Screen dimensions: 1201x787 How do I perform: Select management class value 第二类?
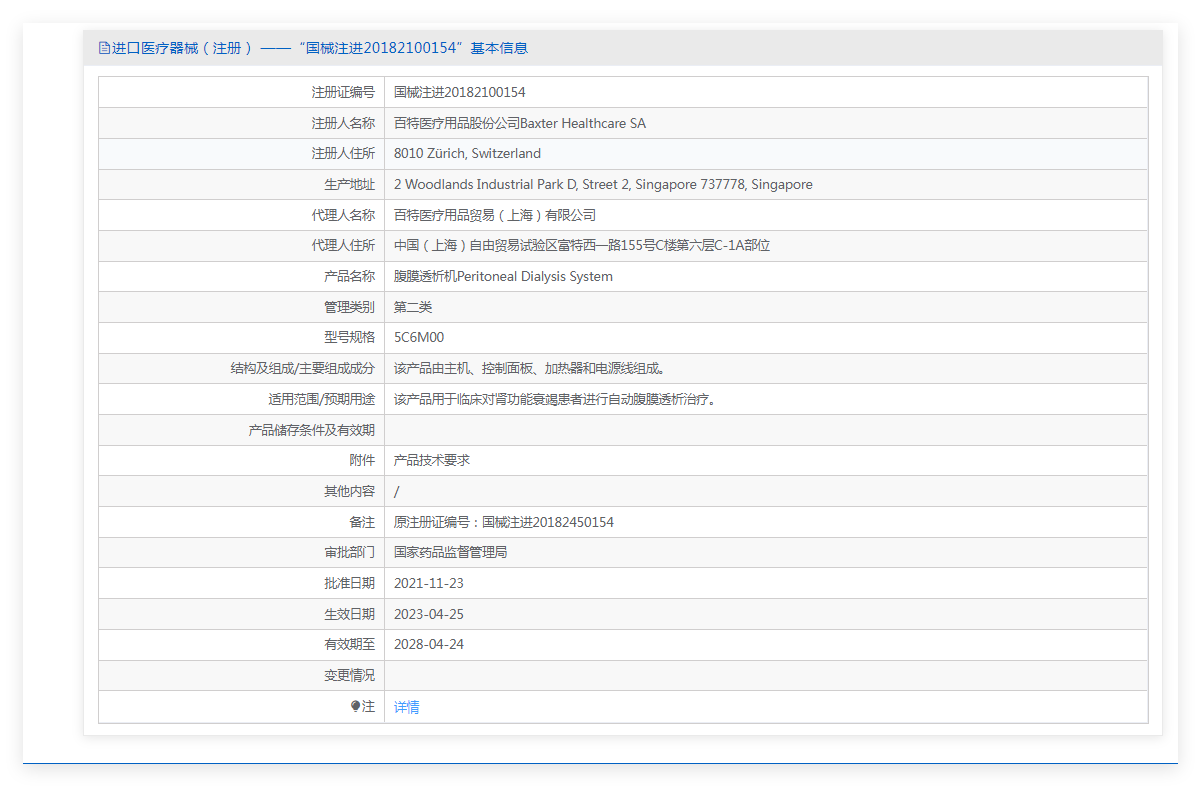click(413, 307)
